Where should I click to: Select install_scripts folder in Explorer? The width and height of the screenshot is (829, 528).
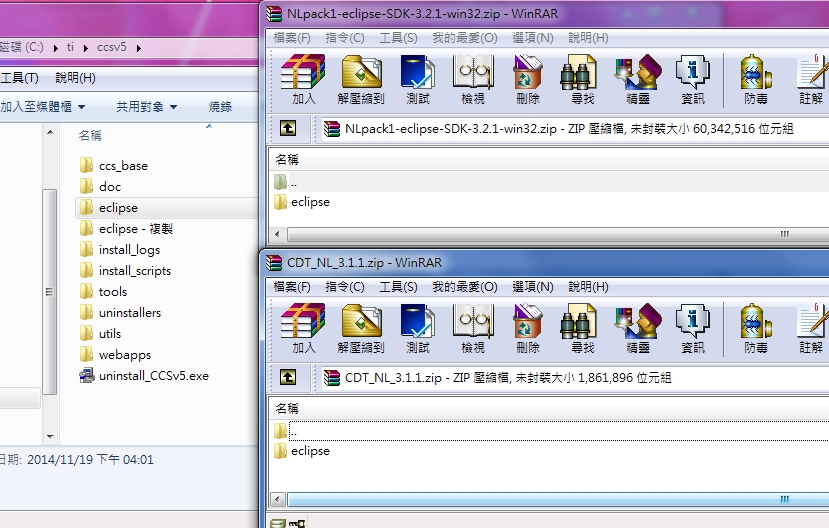coord(135,271)
